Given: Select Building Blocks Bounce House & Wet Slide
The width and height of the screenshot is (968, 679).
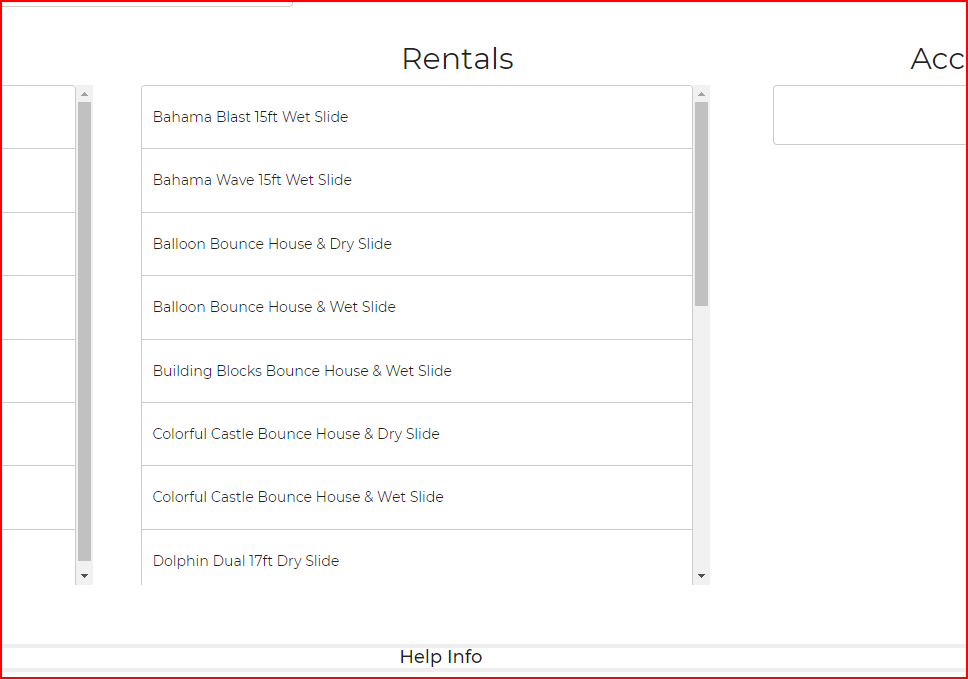Looking at the screenshot, I should coord(302,371).
